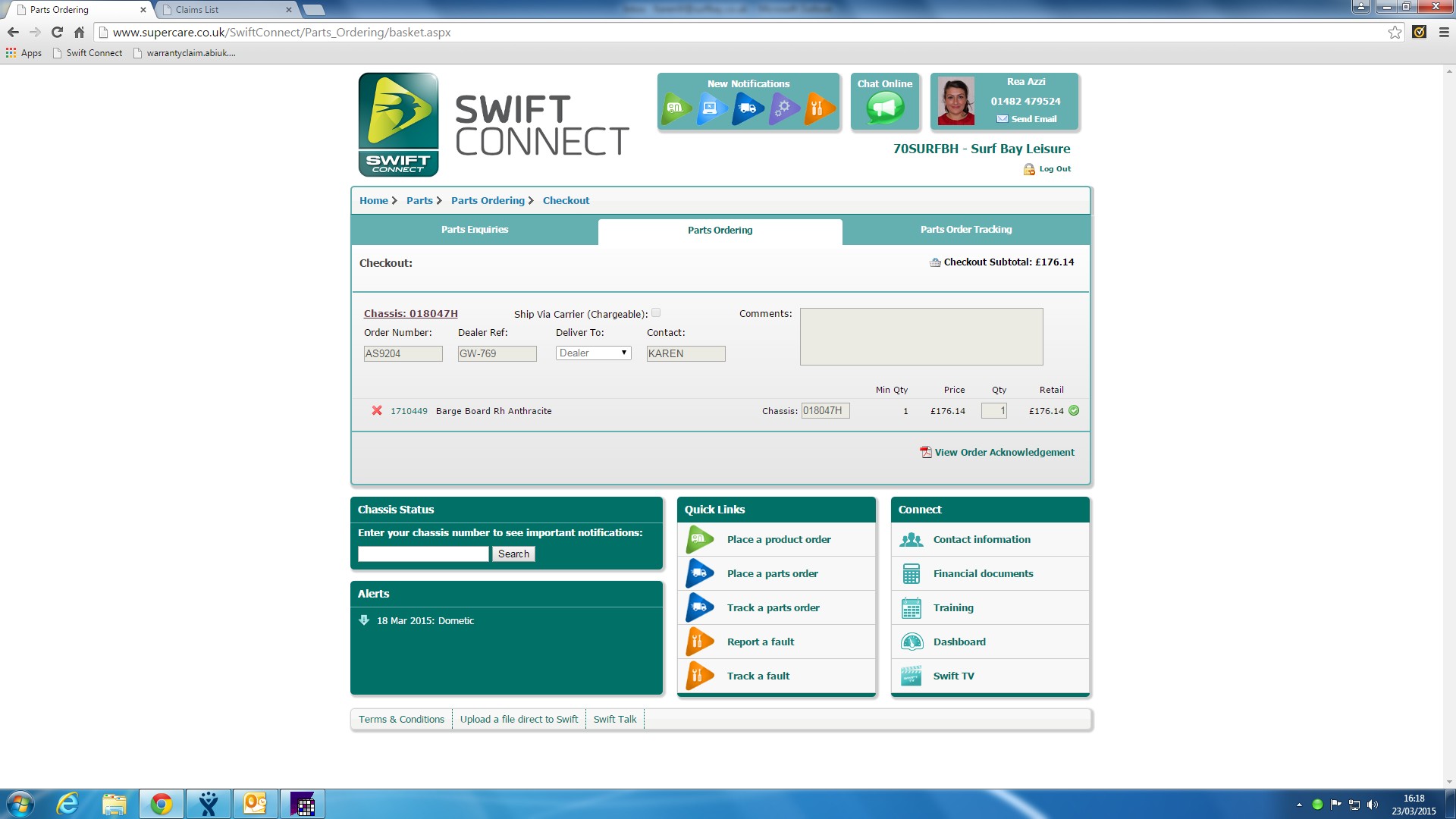
Task: Click the Comments text box
Action: [x=921, y=336]
